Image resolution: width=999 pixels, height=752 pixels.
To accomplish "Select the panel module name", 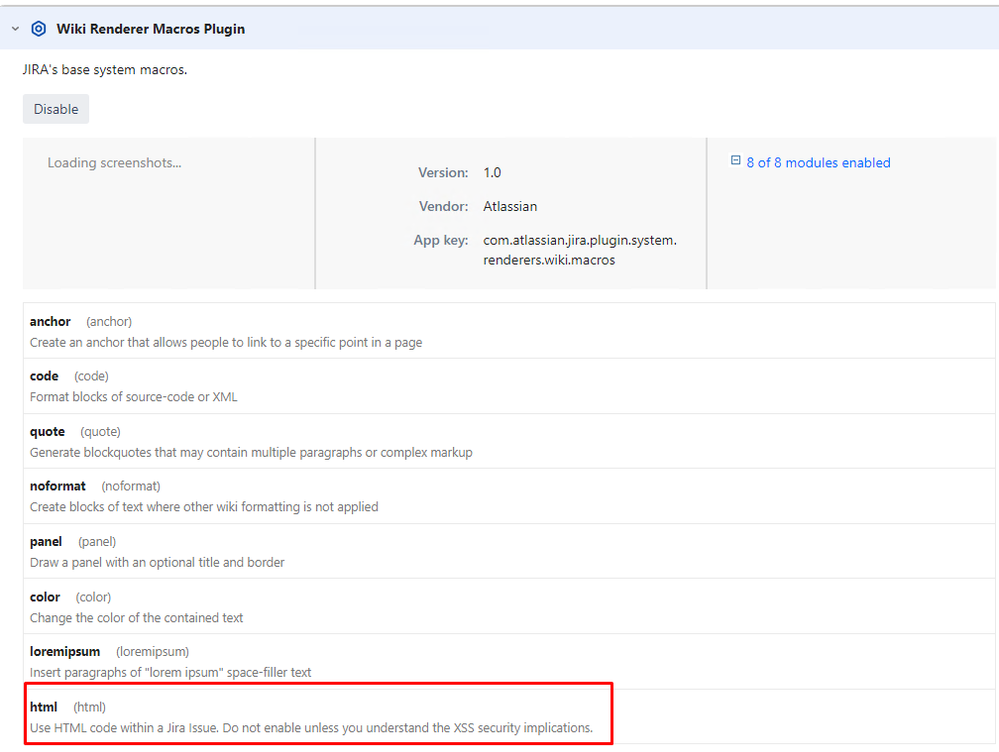I will 46,541.
